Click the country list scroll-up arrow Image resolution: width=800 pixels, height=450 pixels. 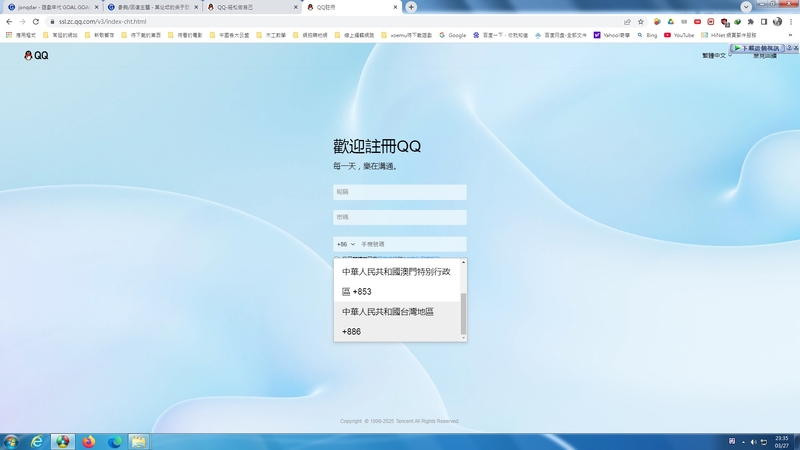(463, 262)
